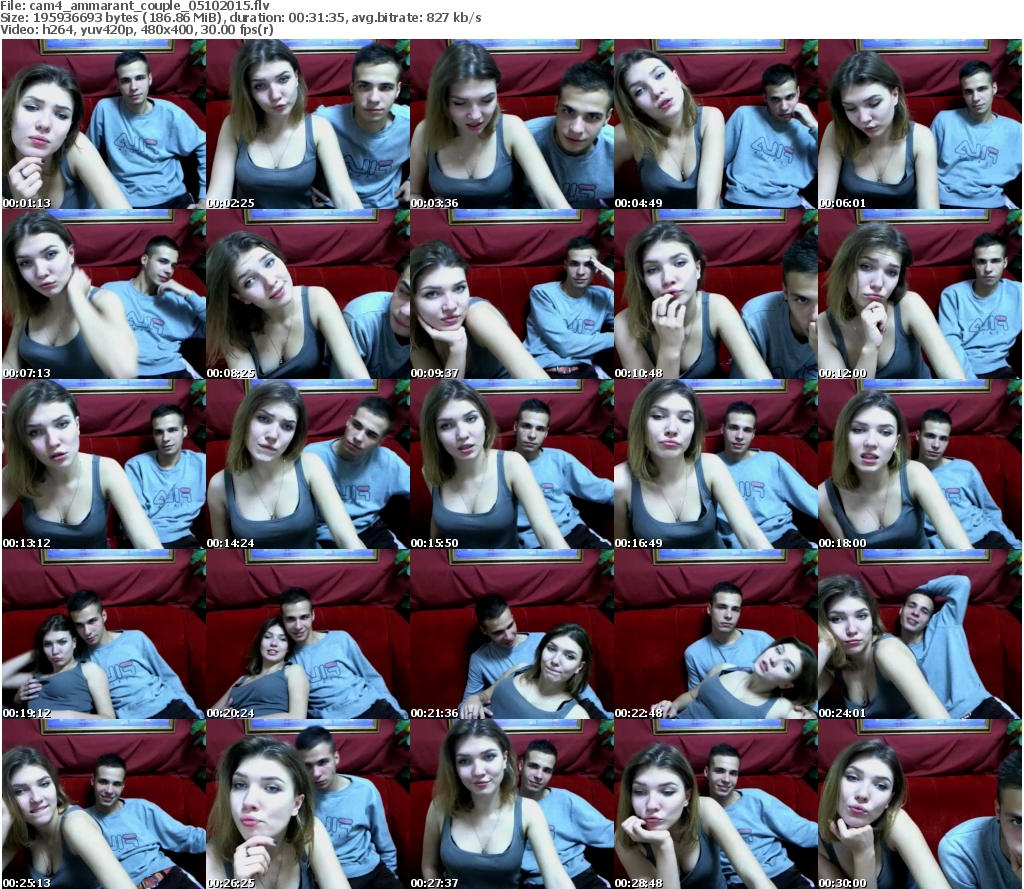Click the 00:28:48 preview frame
Viewport: 1024px width, 889px height.
coord(716,804)
